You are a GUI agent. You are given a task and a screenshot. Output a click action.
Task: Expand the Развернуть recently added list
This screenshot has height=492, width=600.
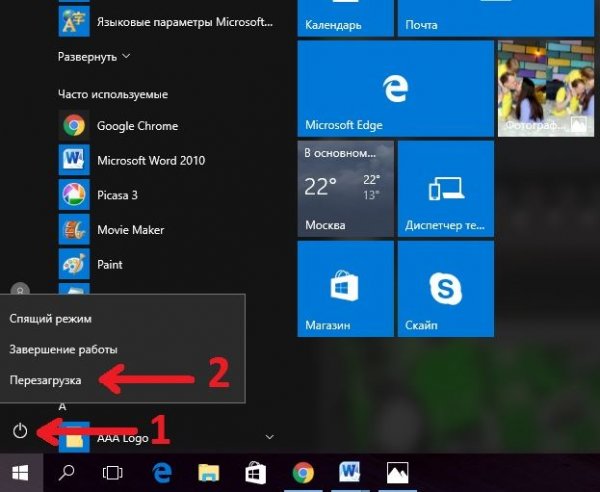[x=94, y=57]
